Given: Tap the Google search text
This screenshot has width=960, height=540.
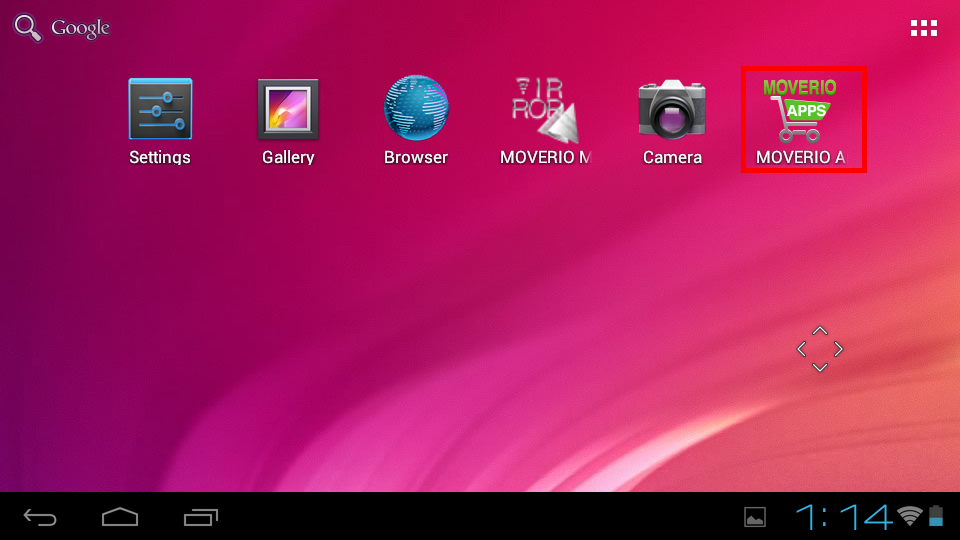Looking at the screenshot, I should tap(80, 28).
